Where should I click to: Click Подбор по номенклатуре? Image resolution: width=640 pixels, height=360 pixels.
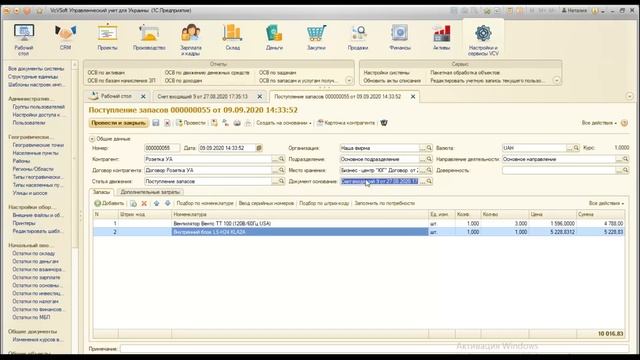205,203
